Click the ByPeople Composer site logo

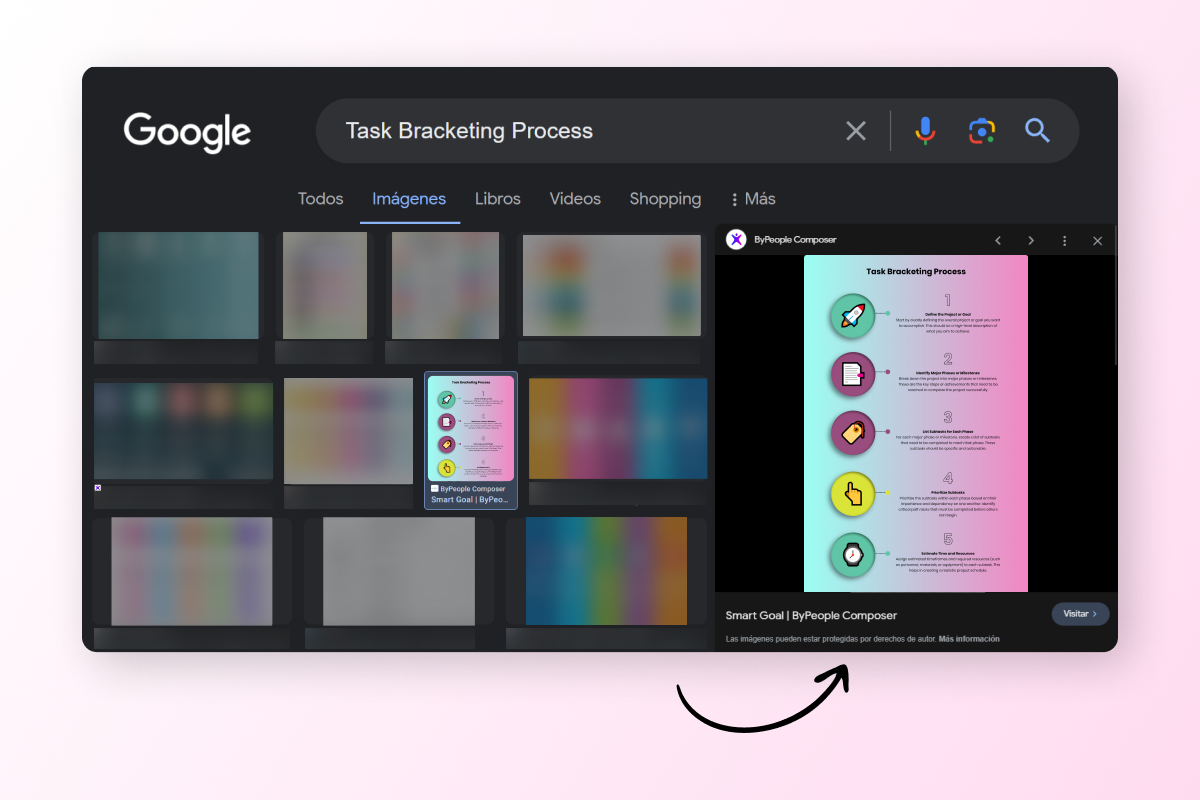pos(736,240)
